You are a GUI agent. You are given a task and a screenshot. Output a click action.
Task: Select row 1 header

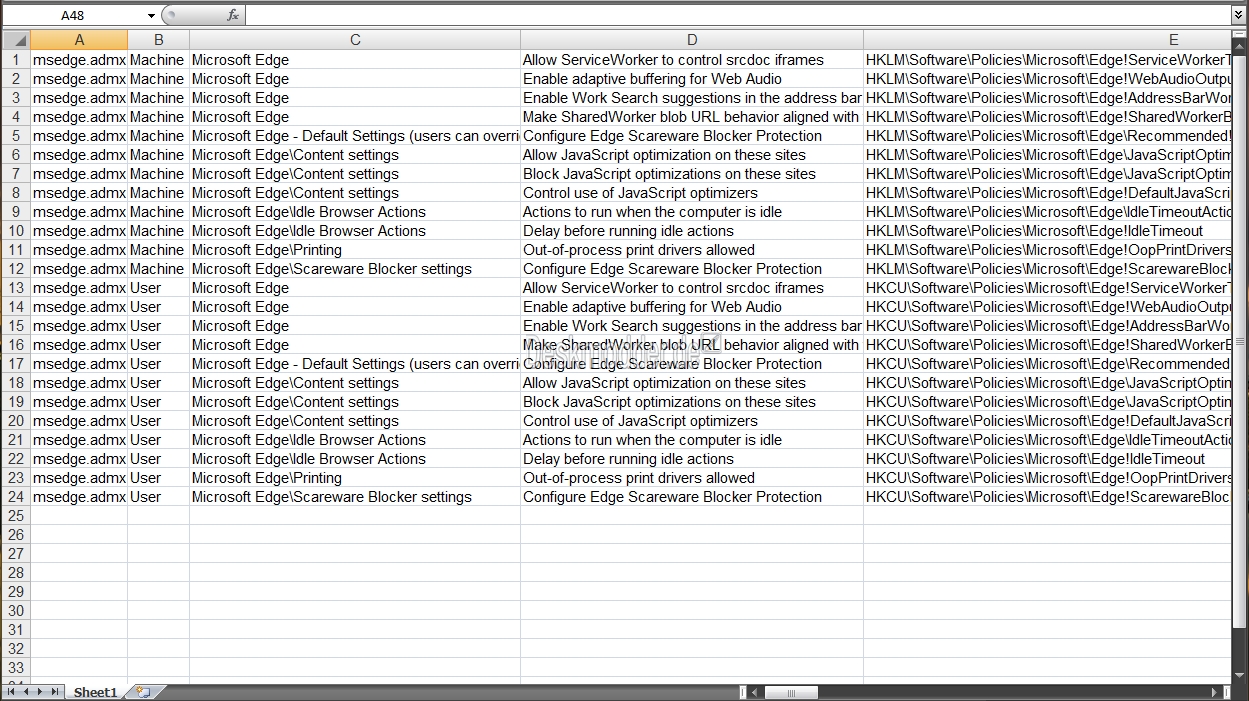tap(15, 60)
